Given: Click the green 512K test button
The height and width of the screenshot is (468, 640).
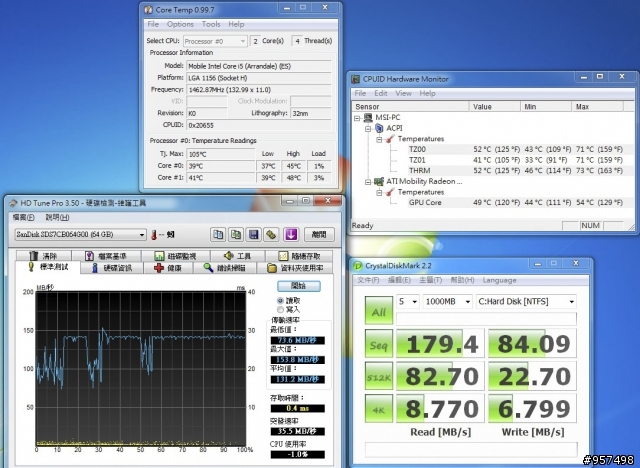Looking at the screenshot, I should (379, 377).
